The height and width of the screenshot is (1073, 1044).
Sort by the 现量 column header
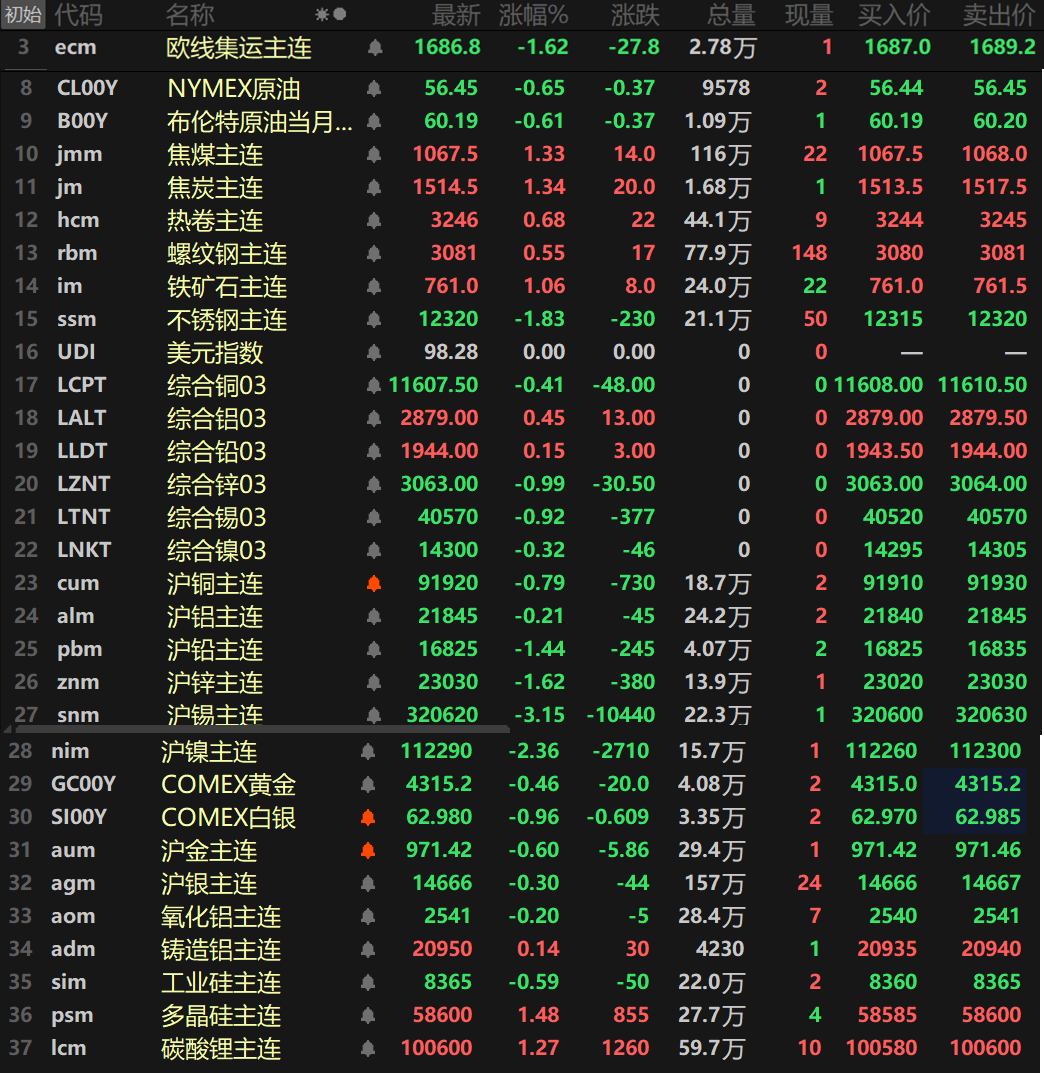[x=809, y=14]
